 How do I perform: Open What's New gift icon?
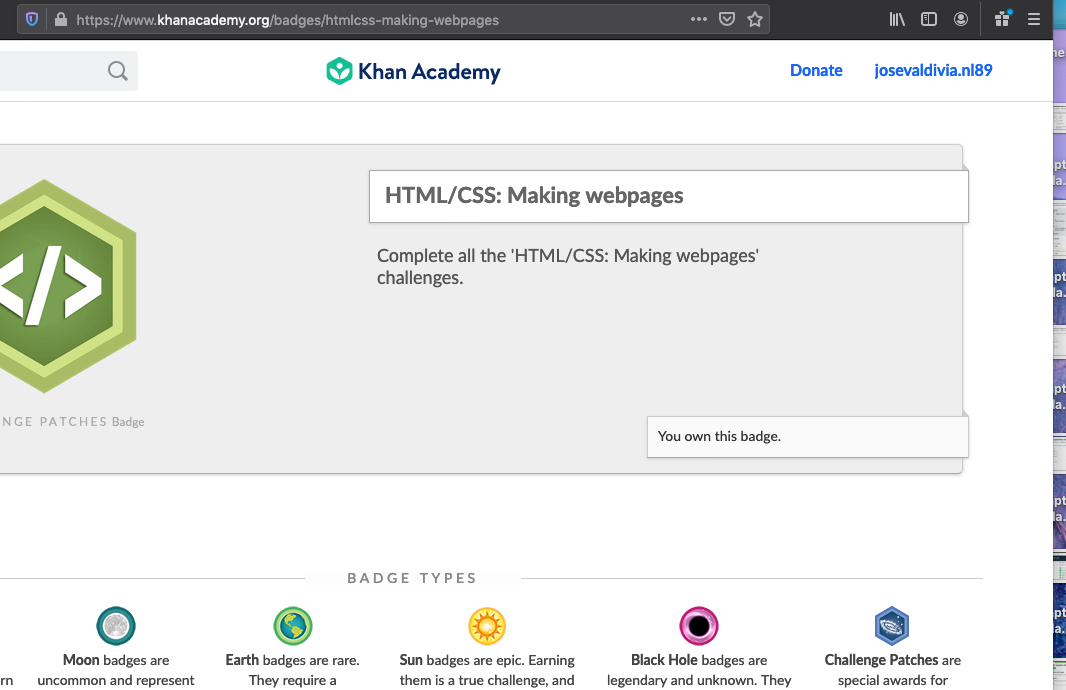1002,19
